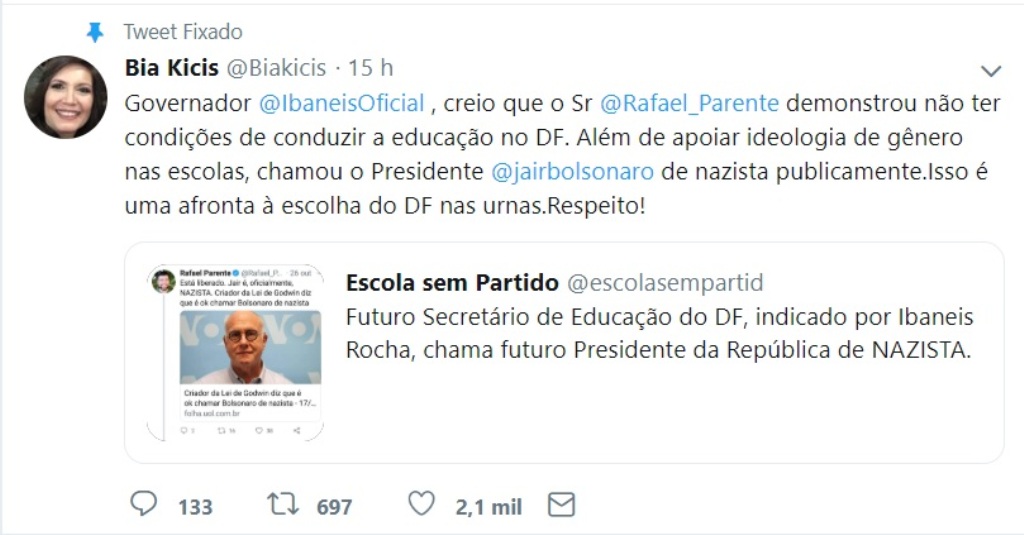Click the 2,1 mil likes count
Screen dimensions: 1024x535
coord(488,507)
